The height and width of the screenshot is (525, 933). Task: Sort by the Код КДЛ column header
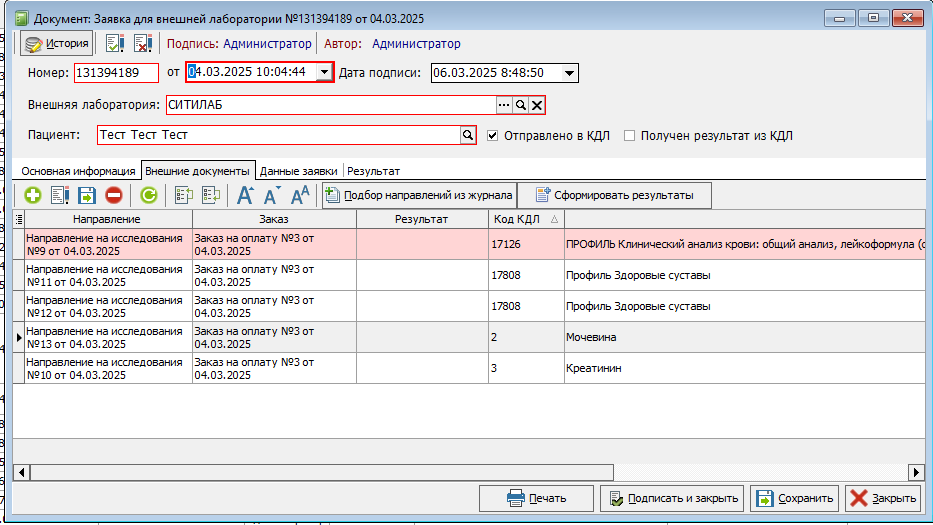(x=525, y=219)
